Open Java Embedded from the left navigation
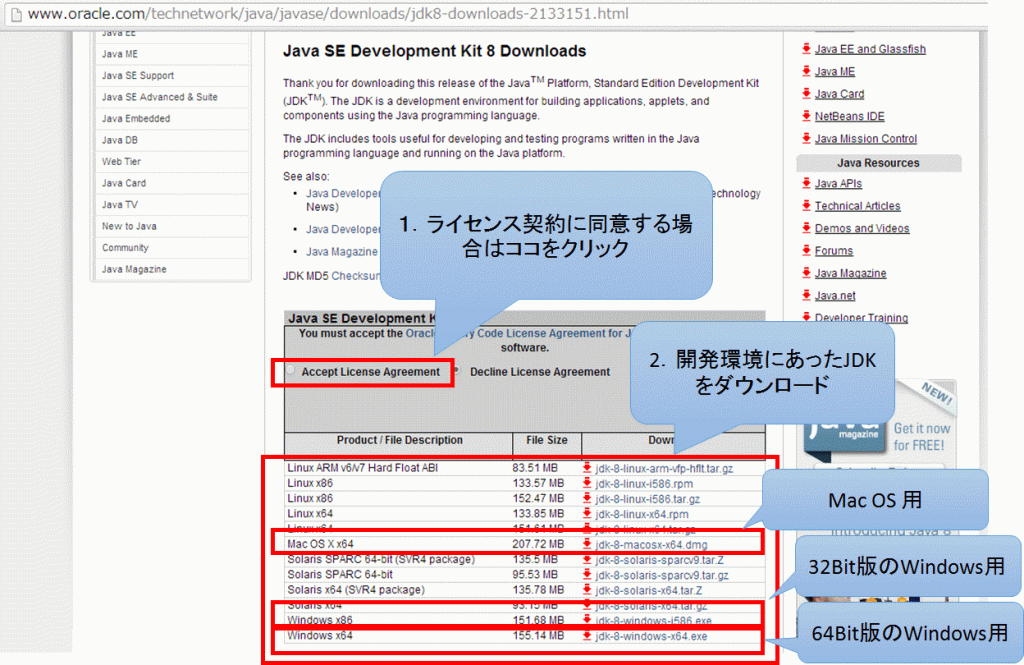The height and width of the screenshot is (665, 1024). [136, 119]
